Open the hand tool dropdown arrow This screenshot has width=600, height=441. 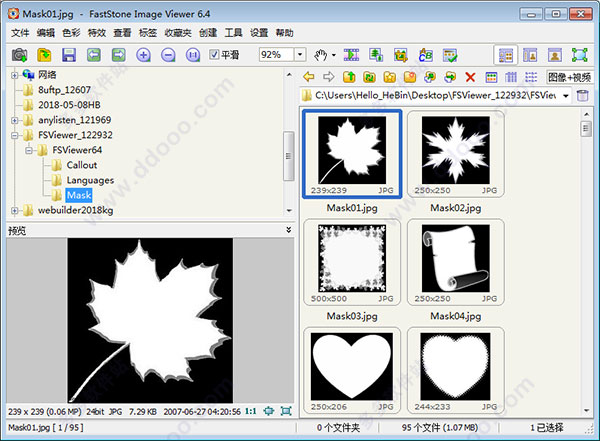[334, 55]
